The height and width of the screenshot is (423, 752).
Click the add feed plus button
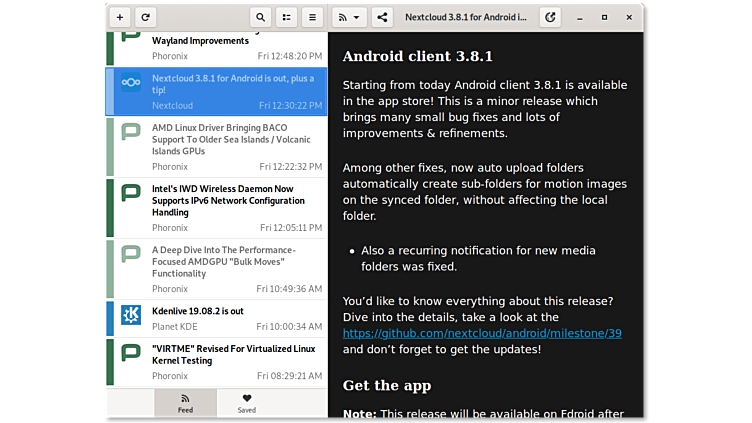tap(120, 17)
